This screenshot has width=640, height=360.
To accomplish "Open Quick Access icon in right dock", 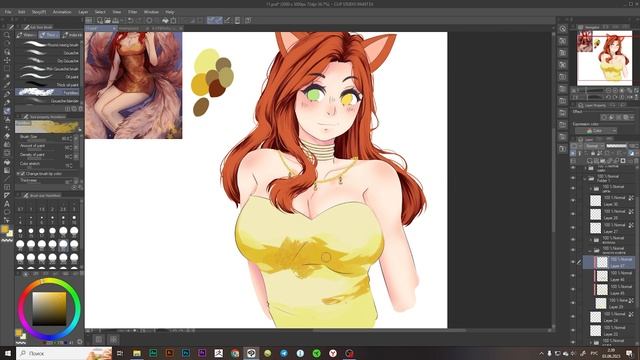I will 563,29.
